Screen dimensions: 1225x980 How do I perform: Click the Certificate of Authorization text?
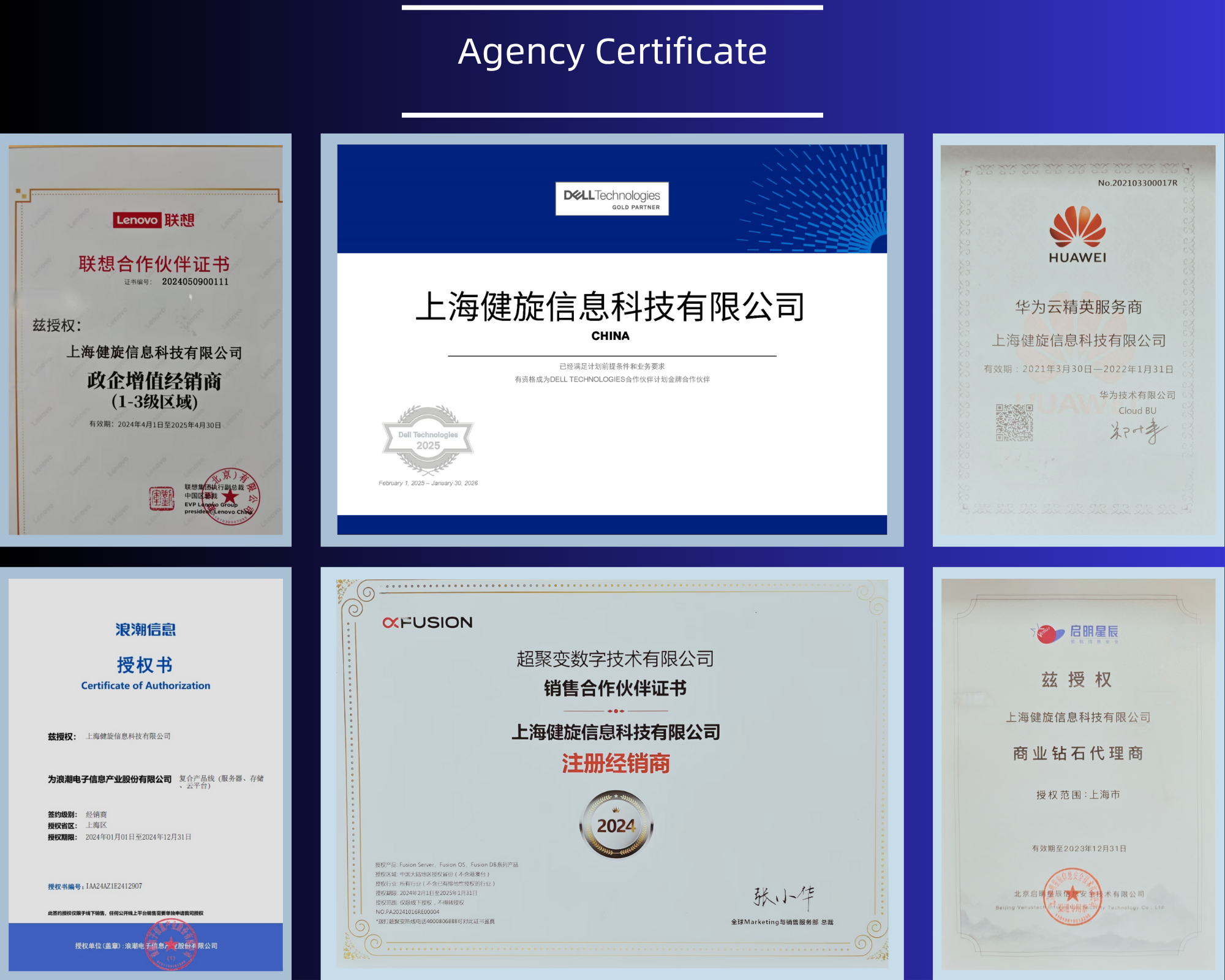[x=145, y=685]
